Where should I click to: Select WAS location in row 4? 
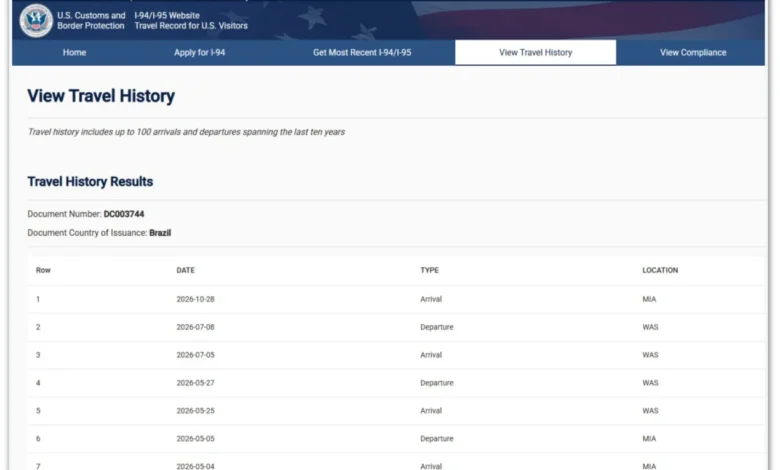650,382
